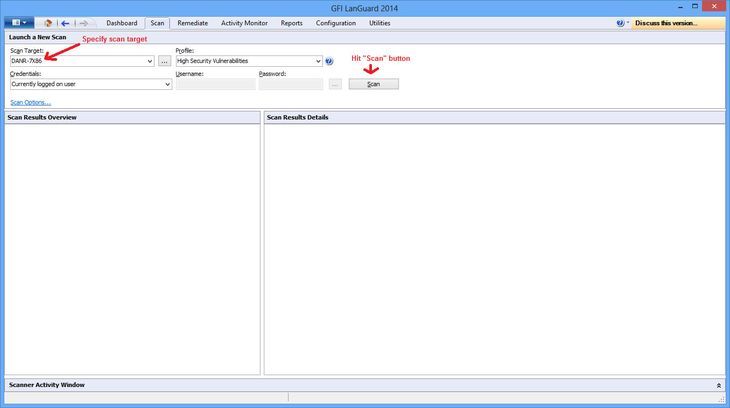
Task: Click the Scan Results Details header
Action: [x=297, y=117]
